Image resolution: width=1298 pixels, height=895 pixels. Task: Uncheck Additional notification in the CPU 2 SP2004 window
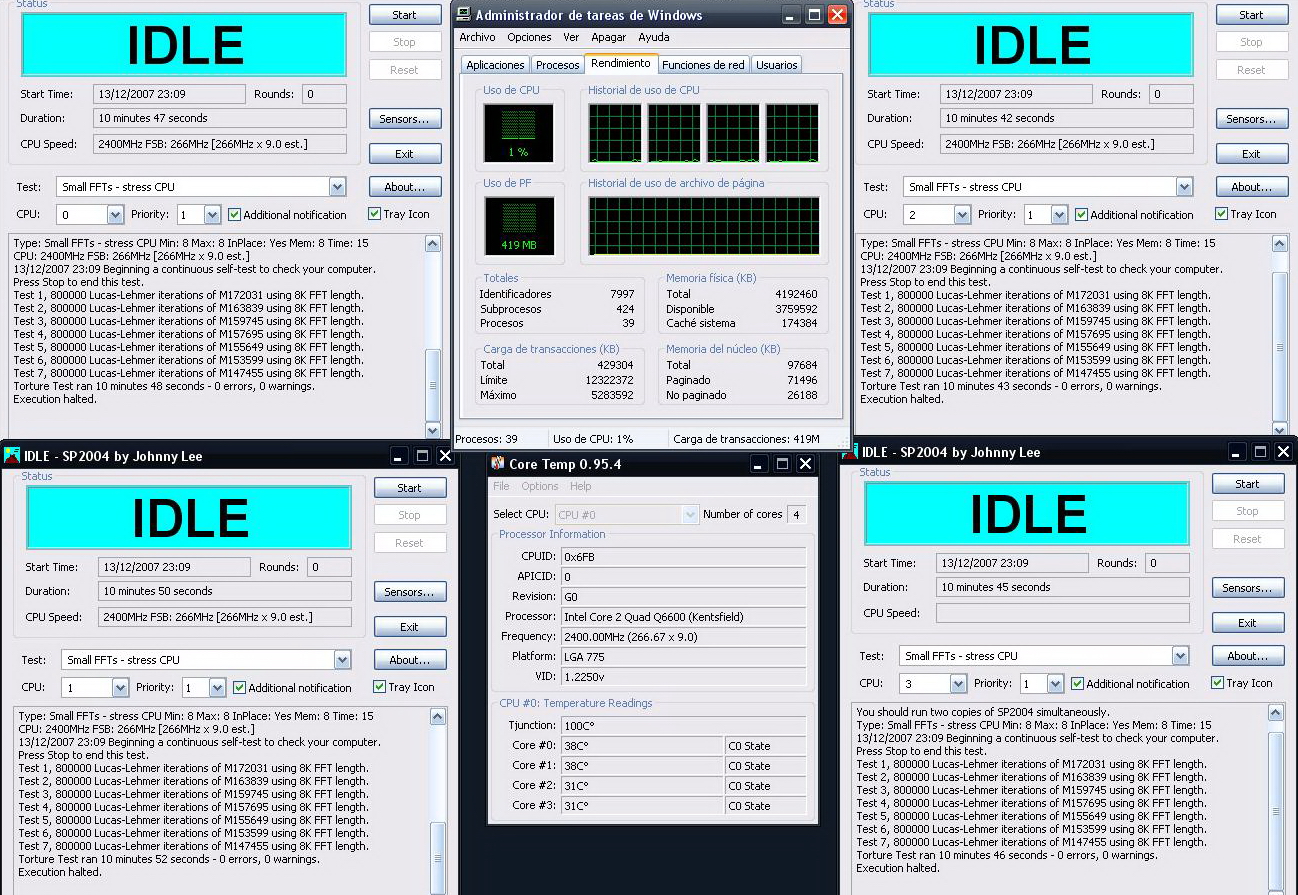pos(1081,214)
